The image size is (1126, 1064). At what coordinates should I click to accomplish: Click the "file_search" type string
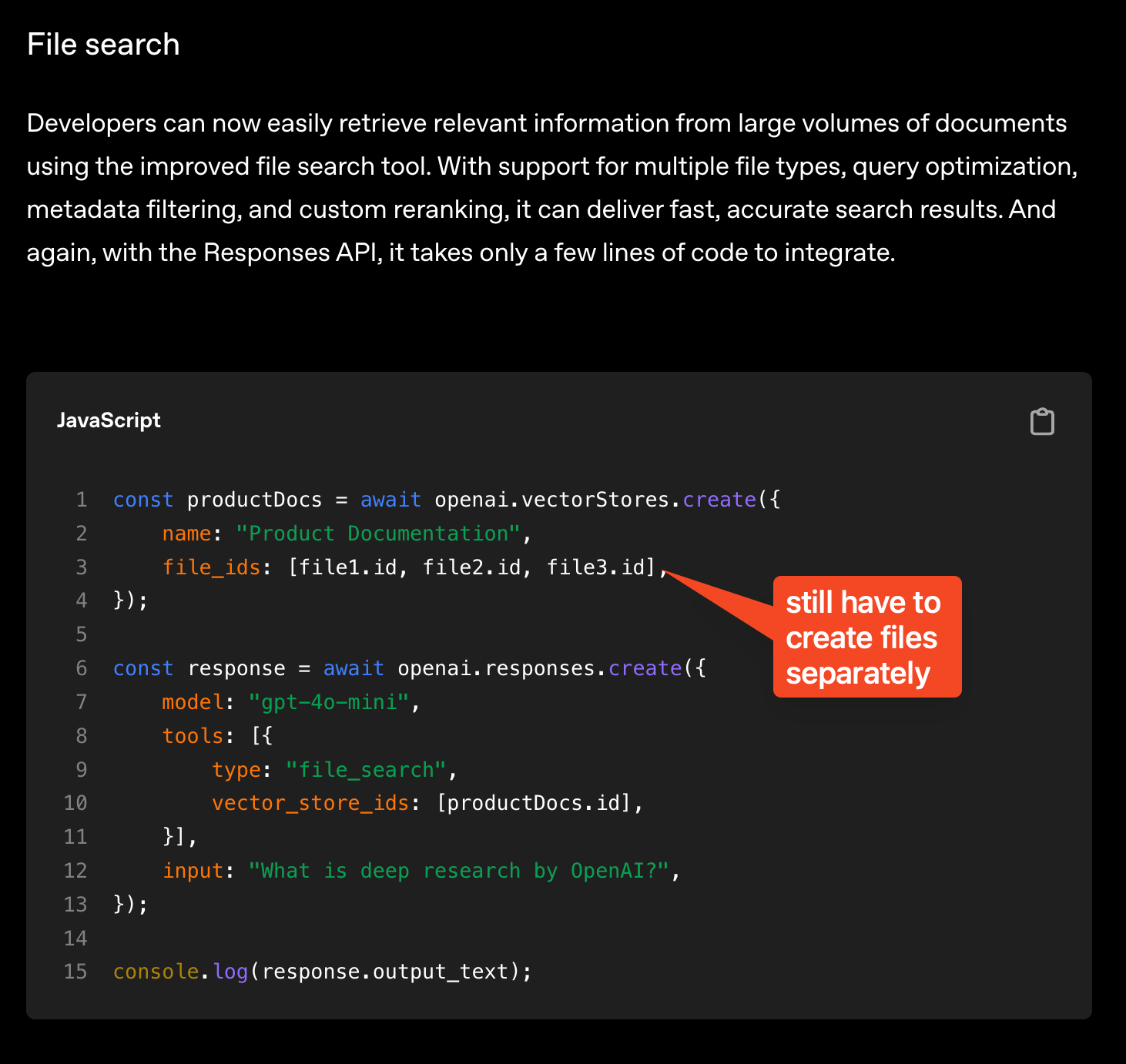click(x=366, y=770)
